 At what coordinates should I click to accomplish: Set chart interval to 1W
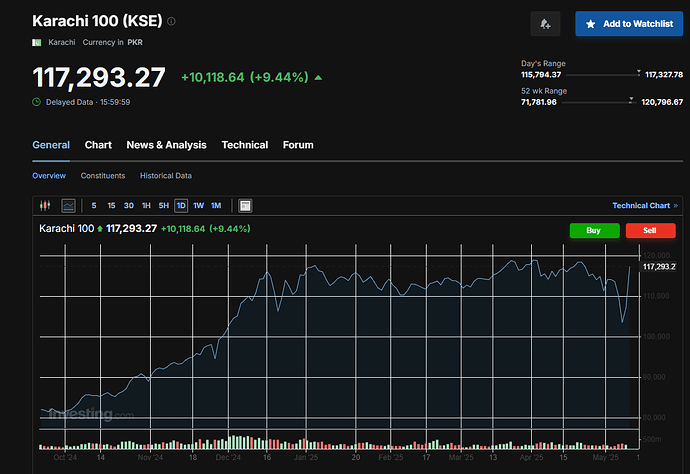[198, 205]
